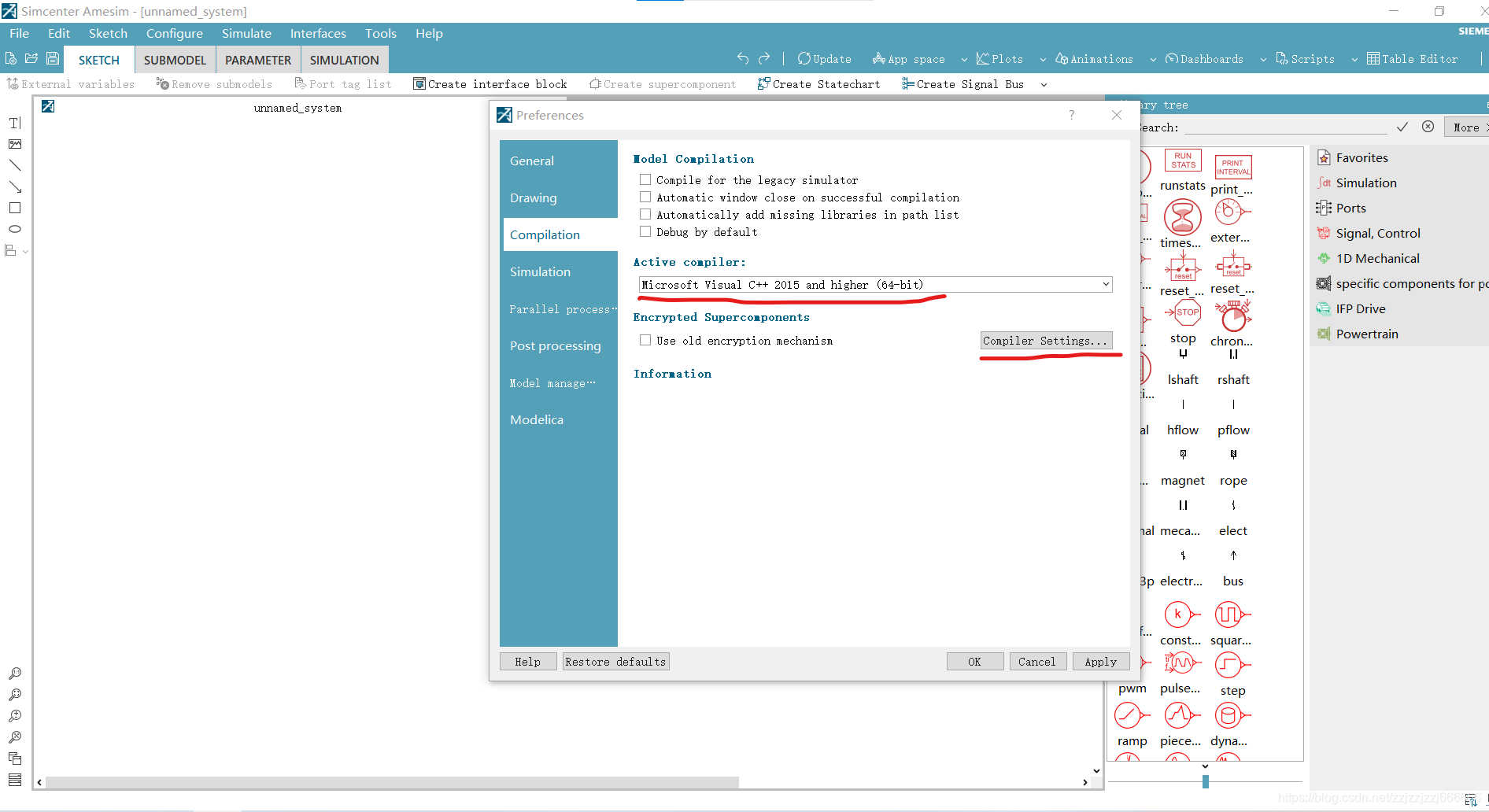Viewport: 1489px width, 812px height.
Task: Select Signal, Control library category
Action: (1378, 233)
